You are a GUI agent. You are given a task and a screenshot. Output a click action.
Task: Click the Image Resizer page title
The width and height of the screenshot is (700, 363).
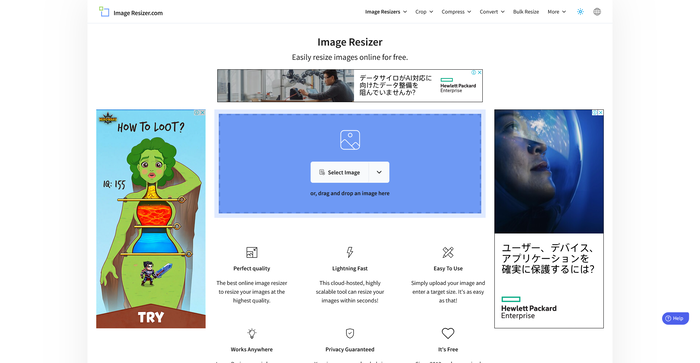coord(350,42)
